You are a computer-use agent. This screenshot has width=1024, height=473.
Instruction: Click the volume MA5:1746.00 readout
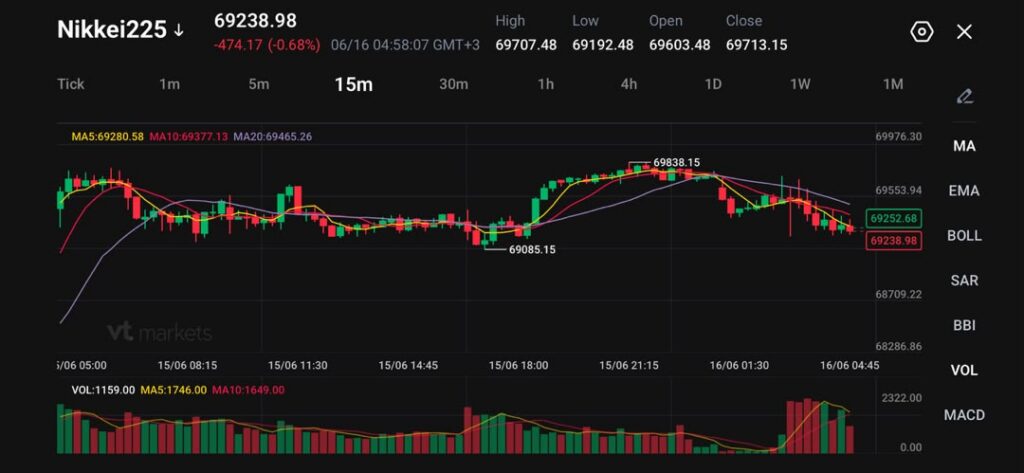pos(173,390)
